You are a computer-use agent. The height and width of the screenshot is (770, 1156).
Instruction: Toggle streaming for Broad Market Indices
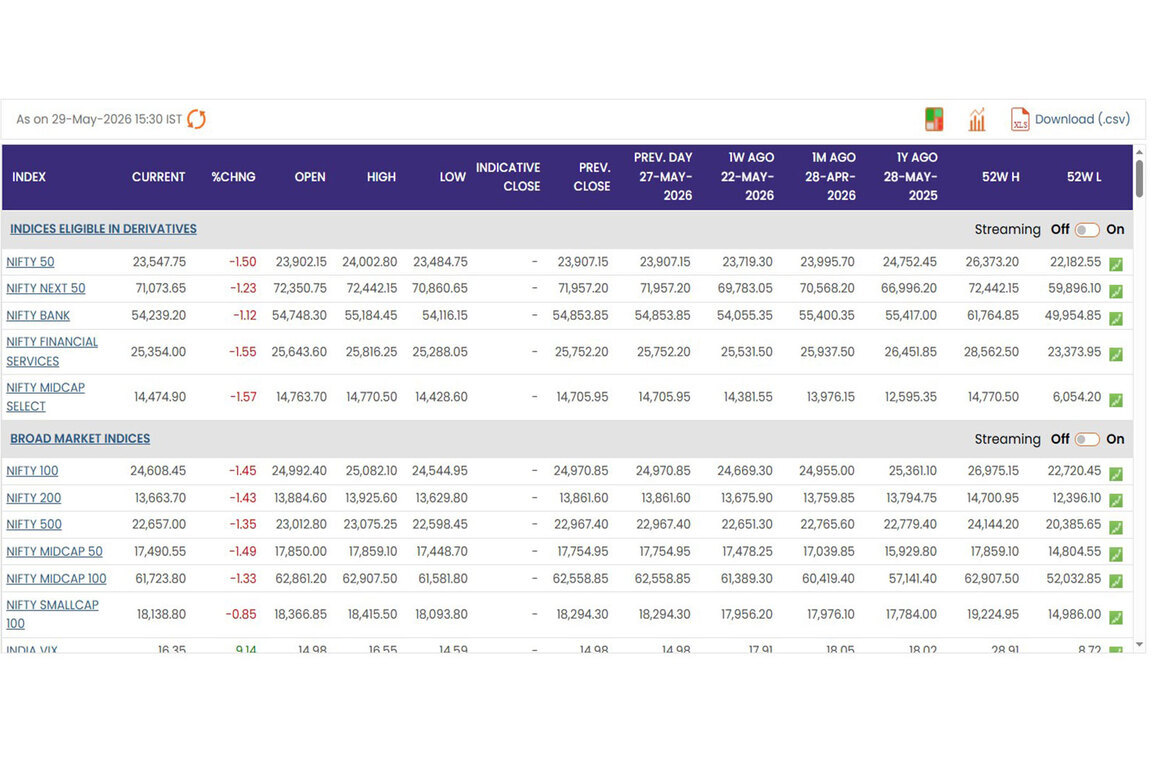(1087, 440)
